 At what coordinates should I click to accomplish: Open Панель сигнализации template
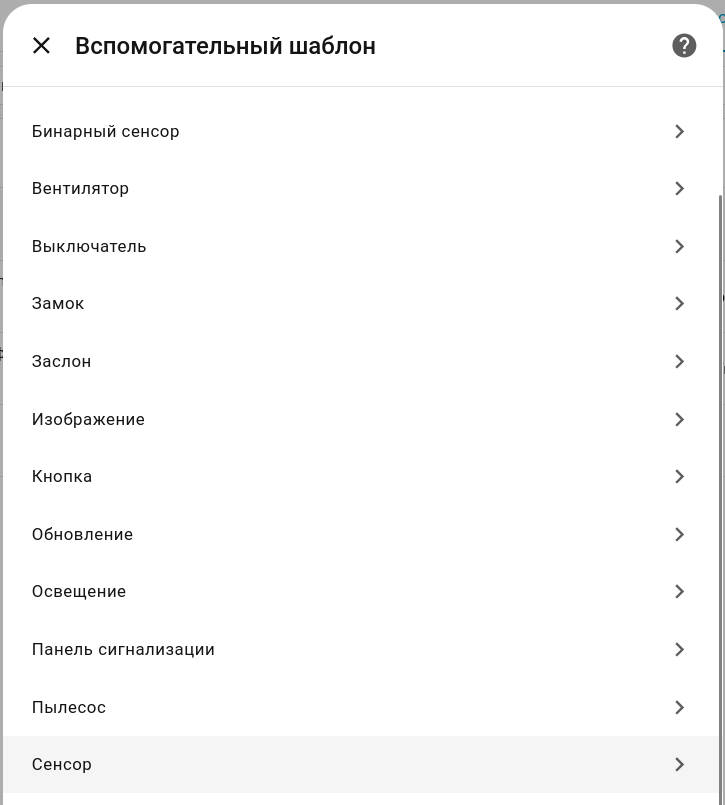(x=123, y=650)
